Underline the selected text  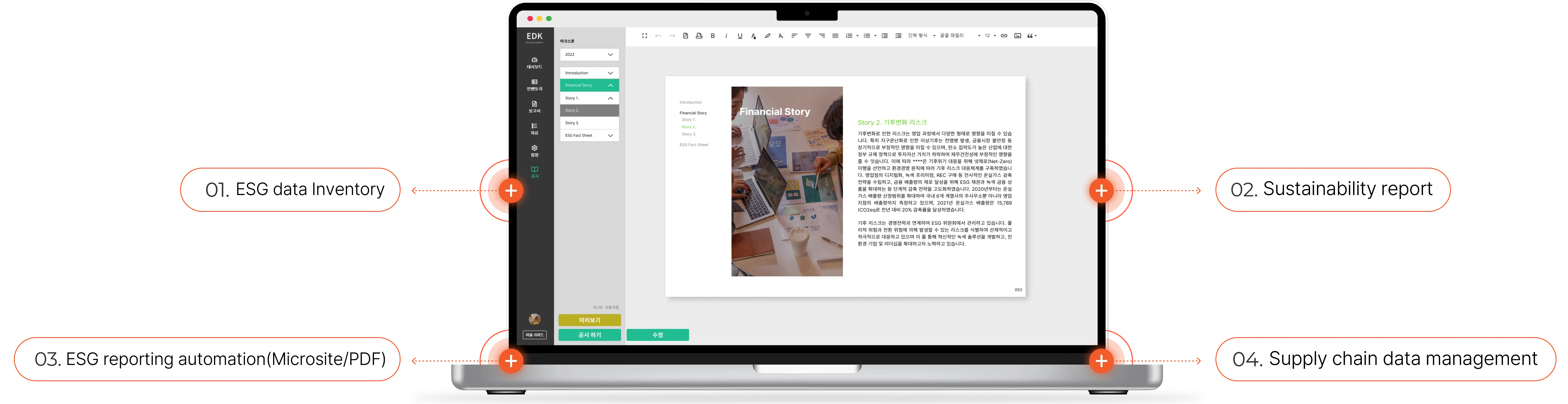(740, 36)
